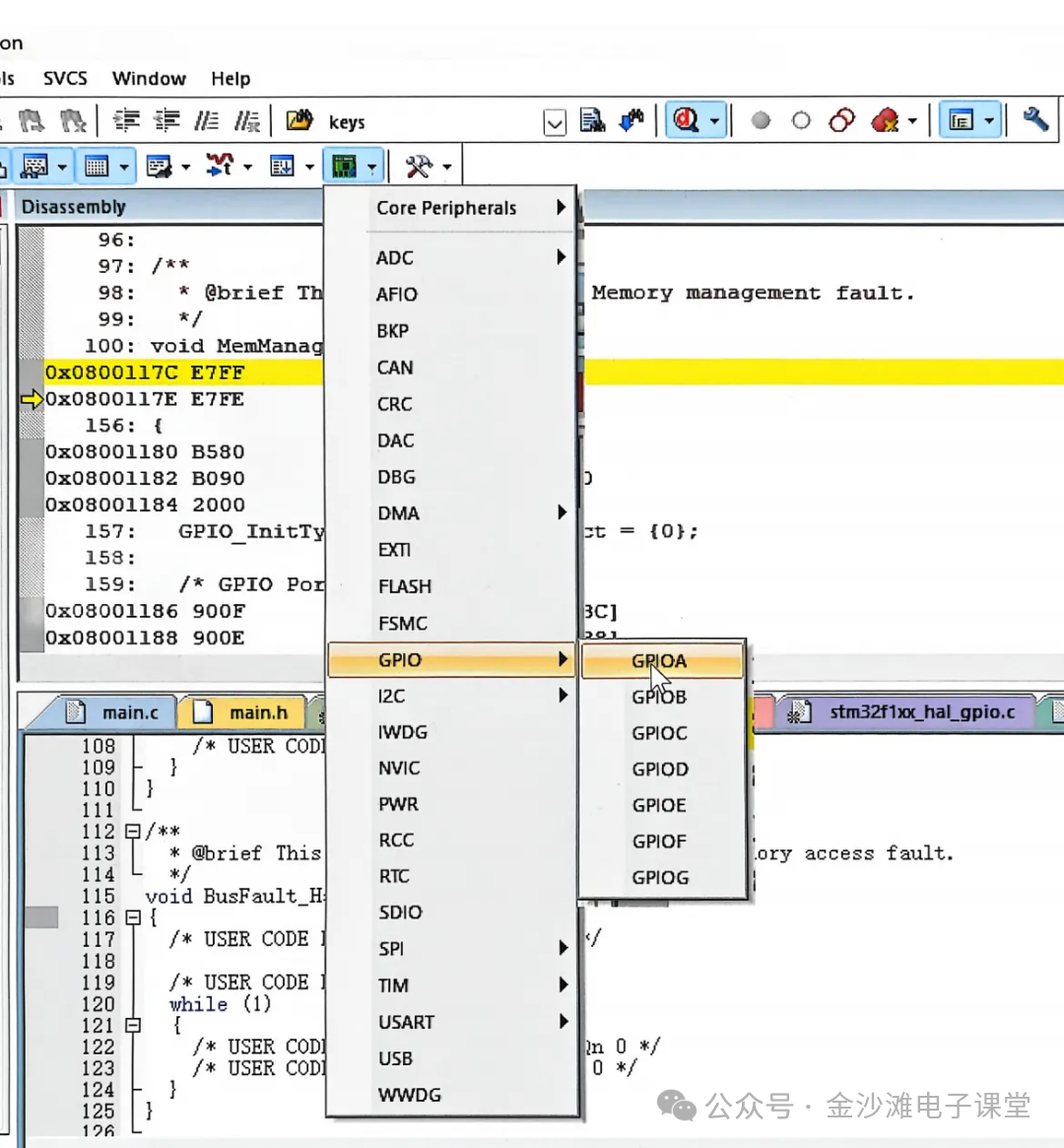Select the WWDG peripheral
Screen dimensions: 1064x1148
[451, 1095]
